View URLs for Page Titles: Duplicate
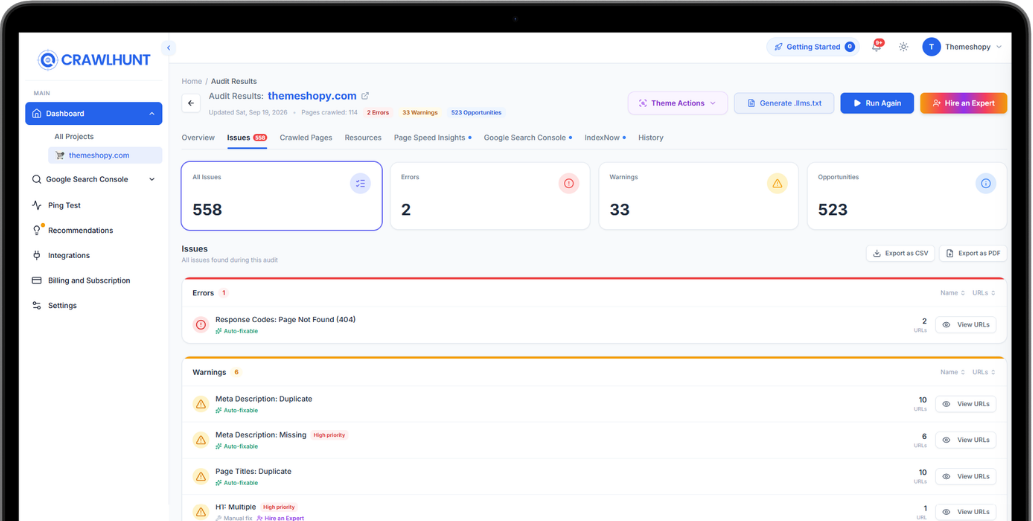The height and width of the screenshot is (521, 1033). tap(966, 476)
